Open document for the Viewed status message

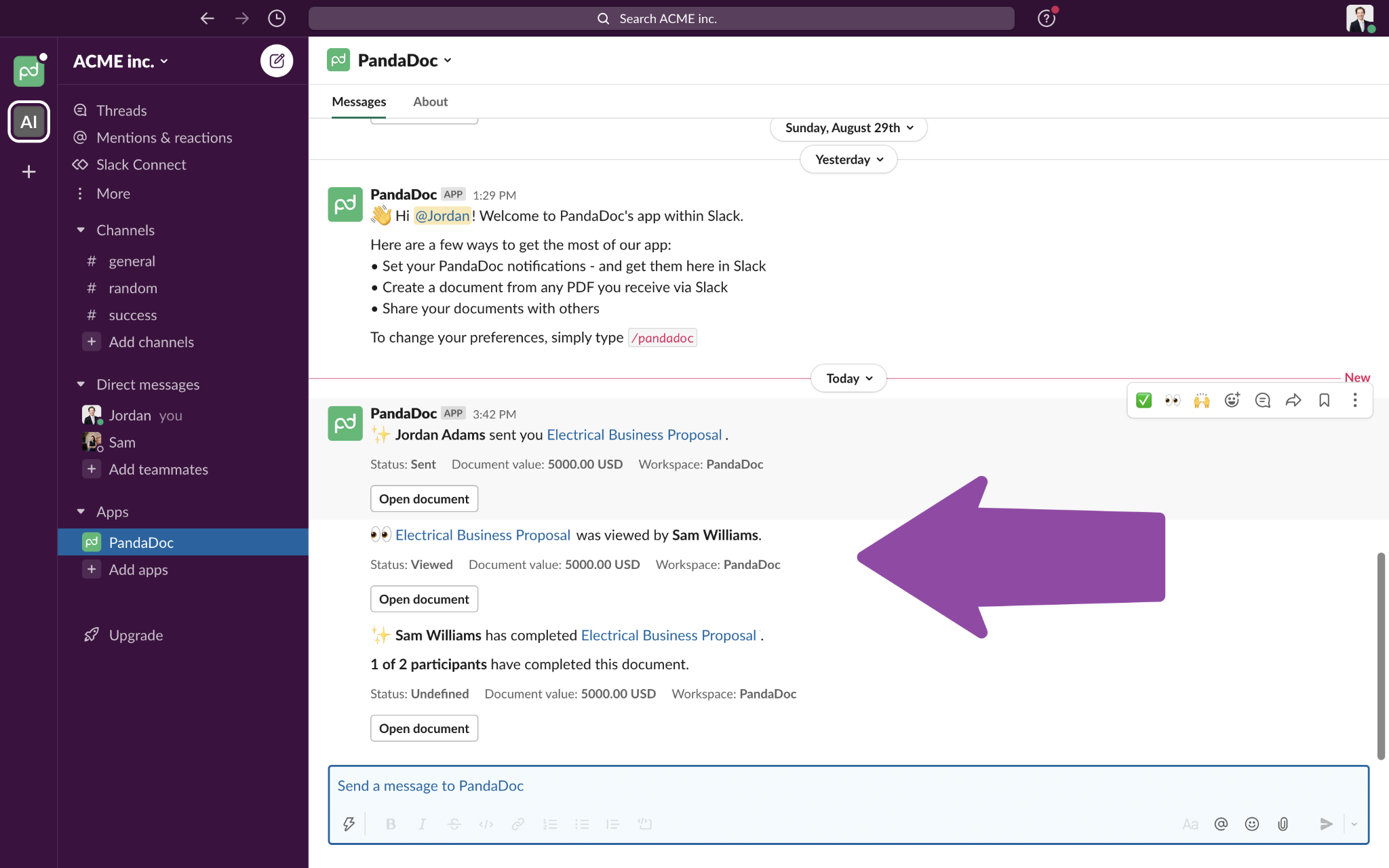[x=424, y=599]
